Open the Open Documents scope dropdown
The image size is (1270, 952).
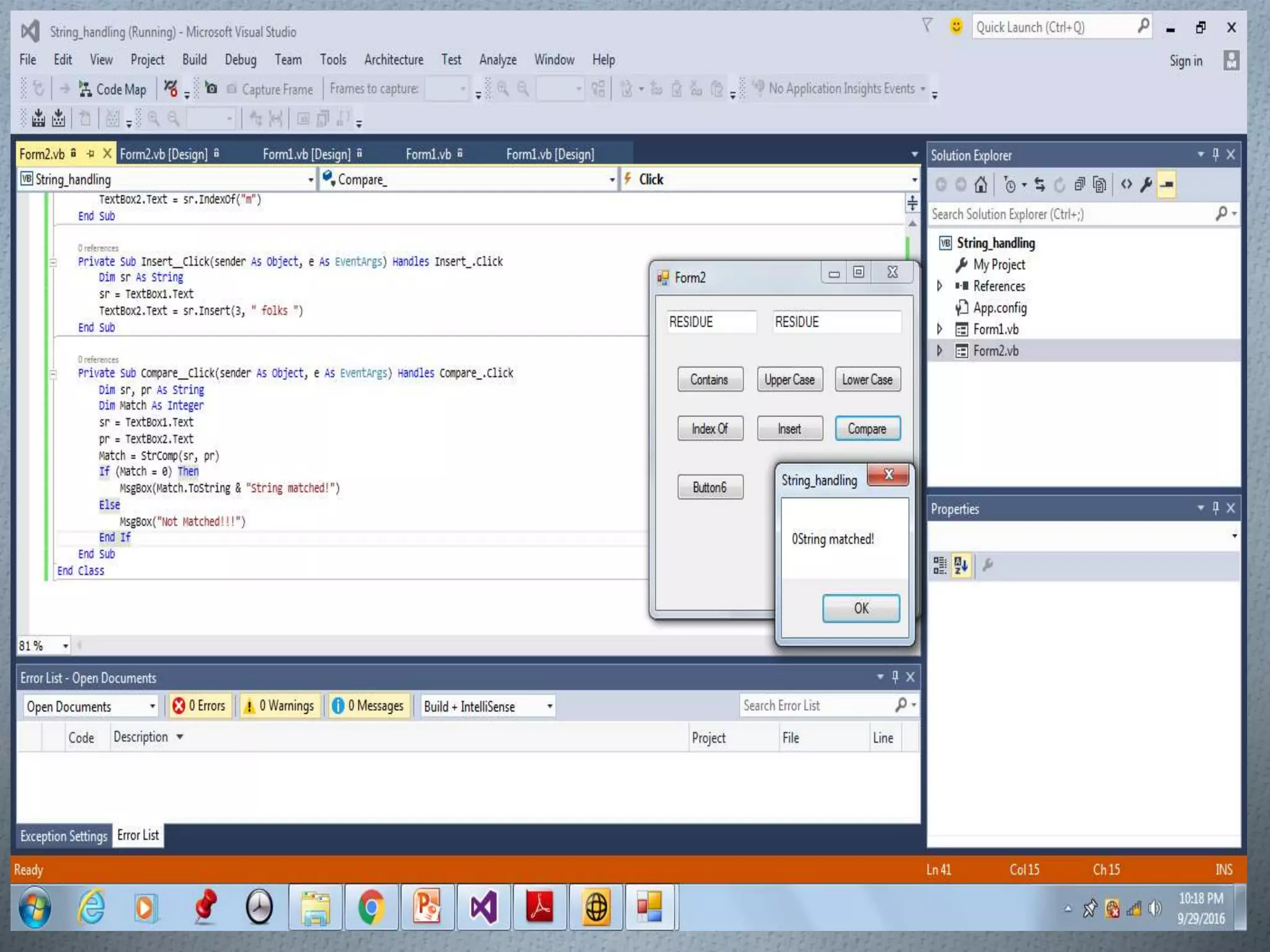point(91,707)
